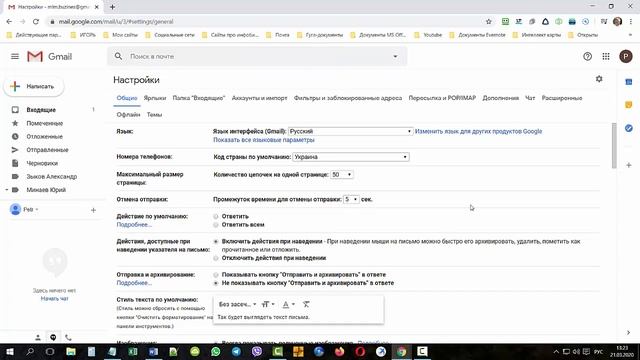Open the Calendar side panel icon

(629, 82)
